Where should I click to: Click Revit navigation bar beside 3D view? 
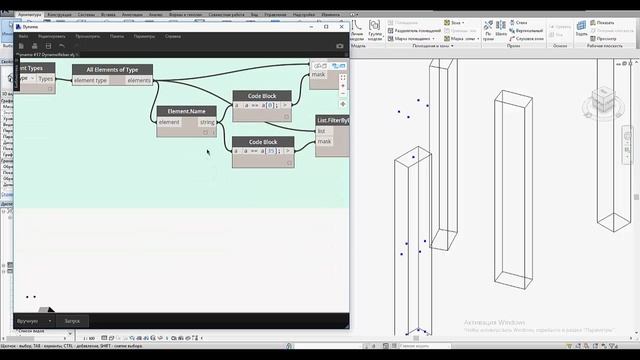point(628,145)
